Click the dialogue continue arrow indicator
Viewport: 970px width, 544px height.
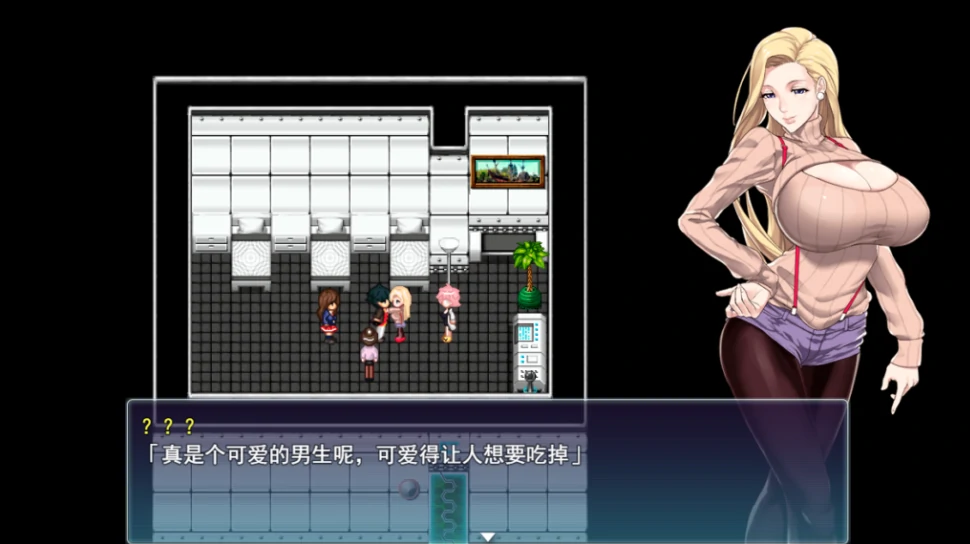click(487, 537)
